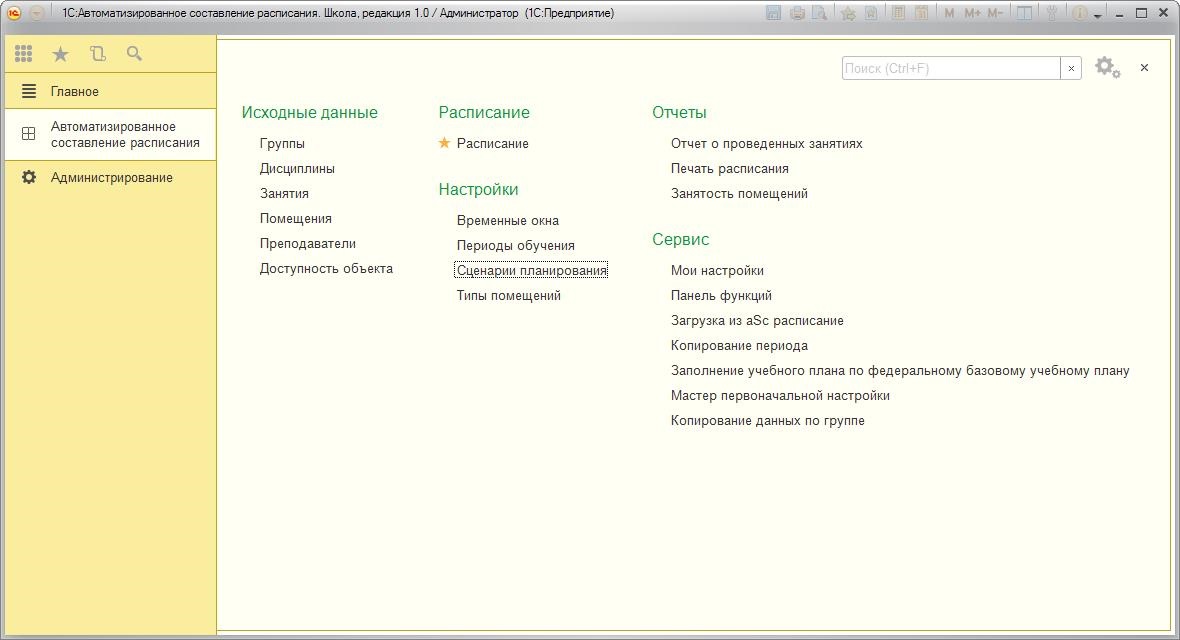This screenshot has height=640, width=1180.
Task: Open the sections grid menu icon
Action: [x=24, y=54]
